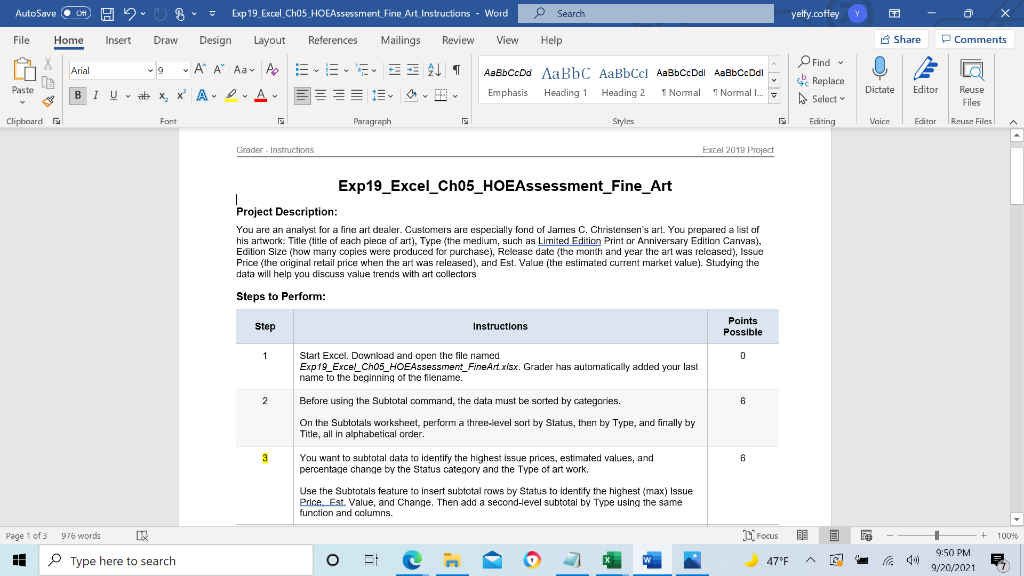Click the Sort A-Z icon
Screen dimensions: 1024x576
(434, 70)
